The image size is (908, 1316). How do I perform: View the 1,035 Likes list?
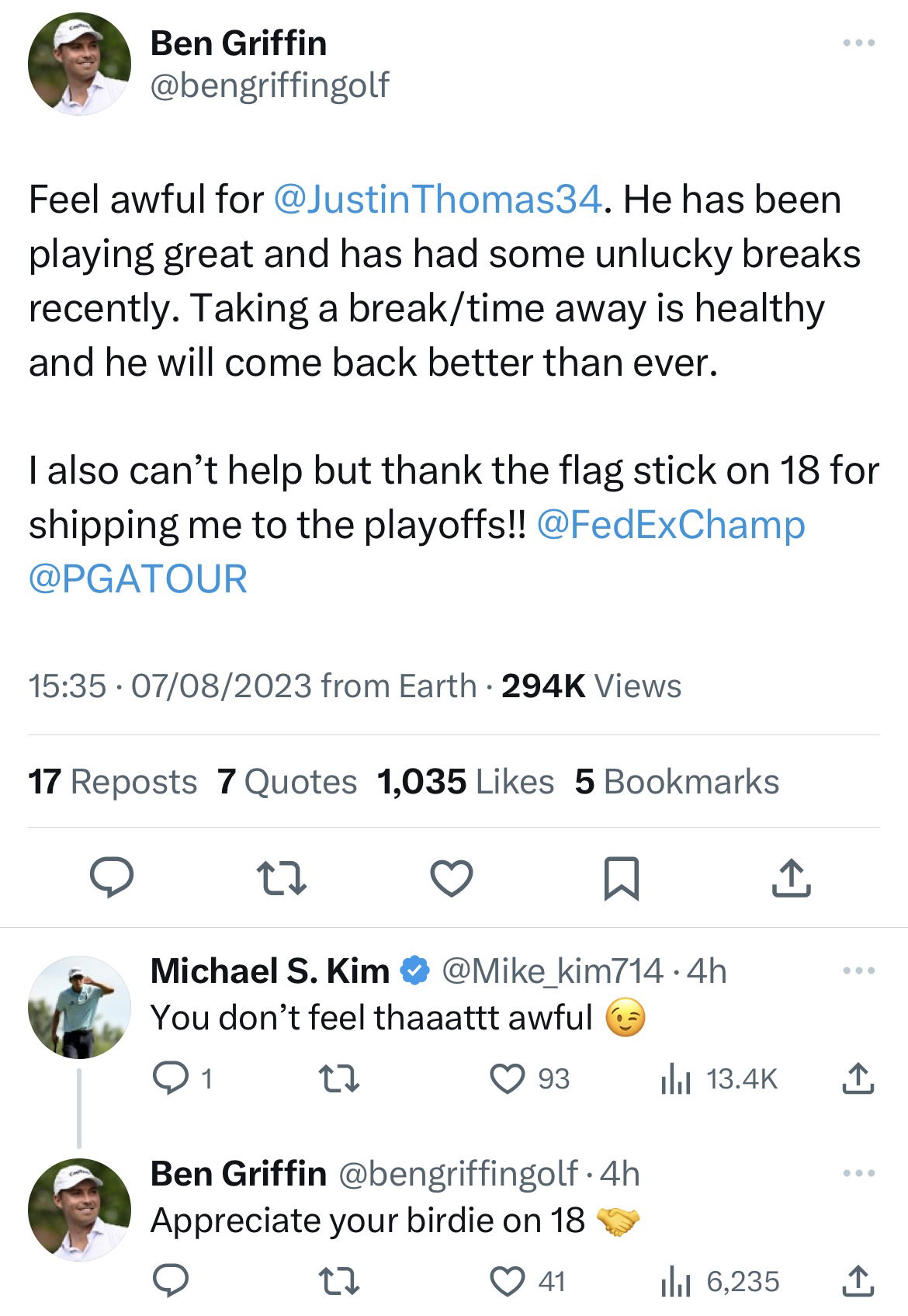point(466,782)
